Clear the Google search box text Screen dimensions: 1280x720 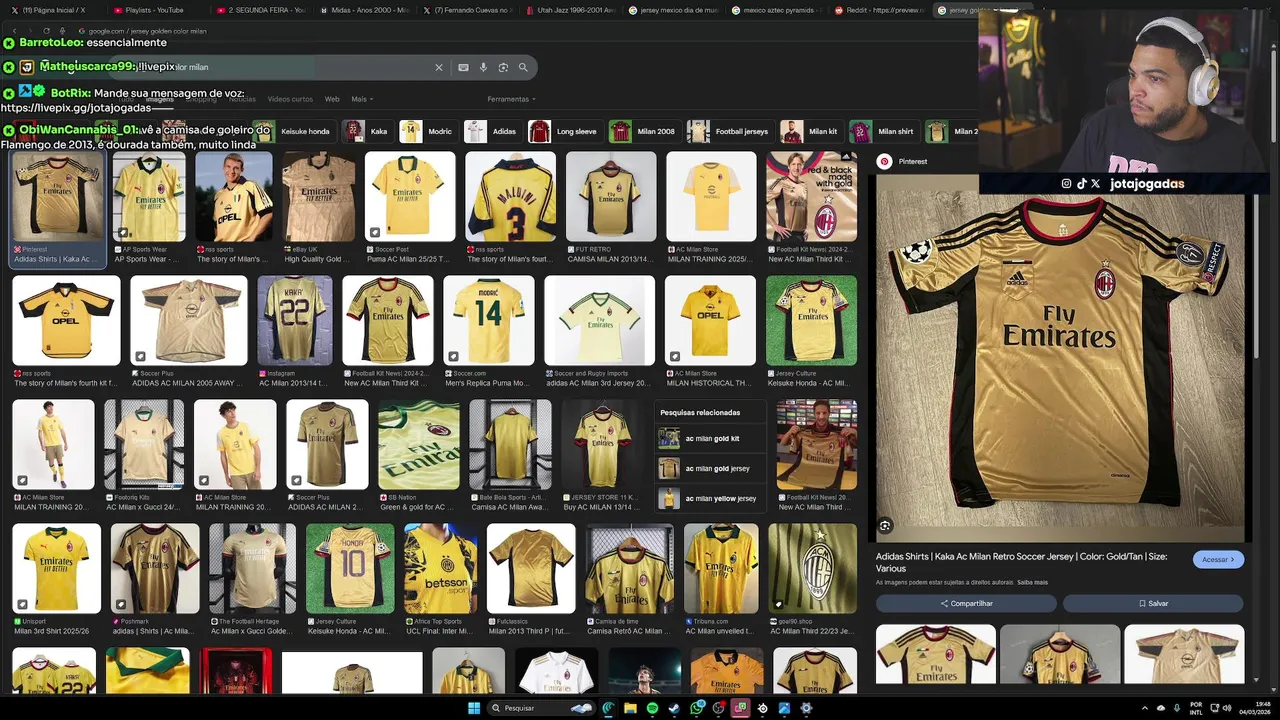pyautogui.click(x=438, y=67)
